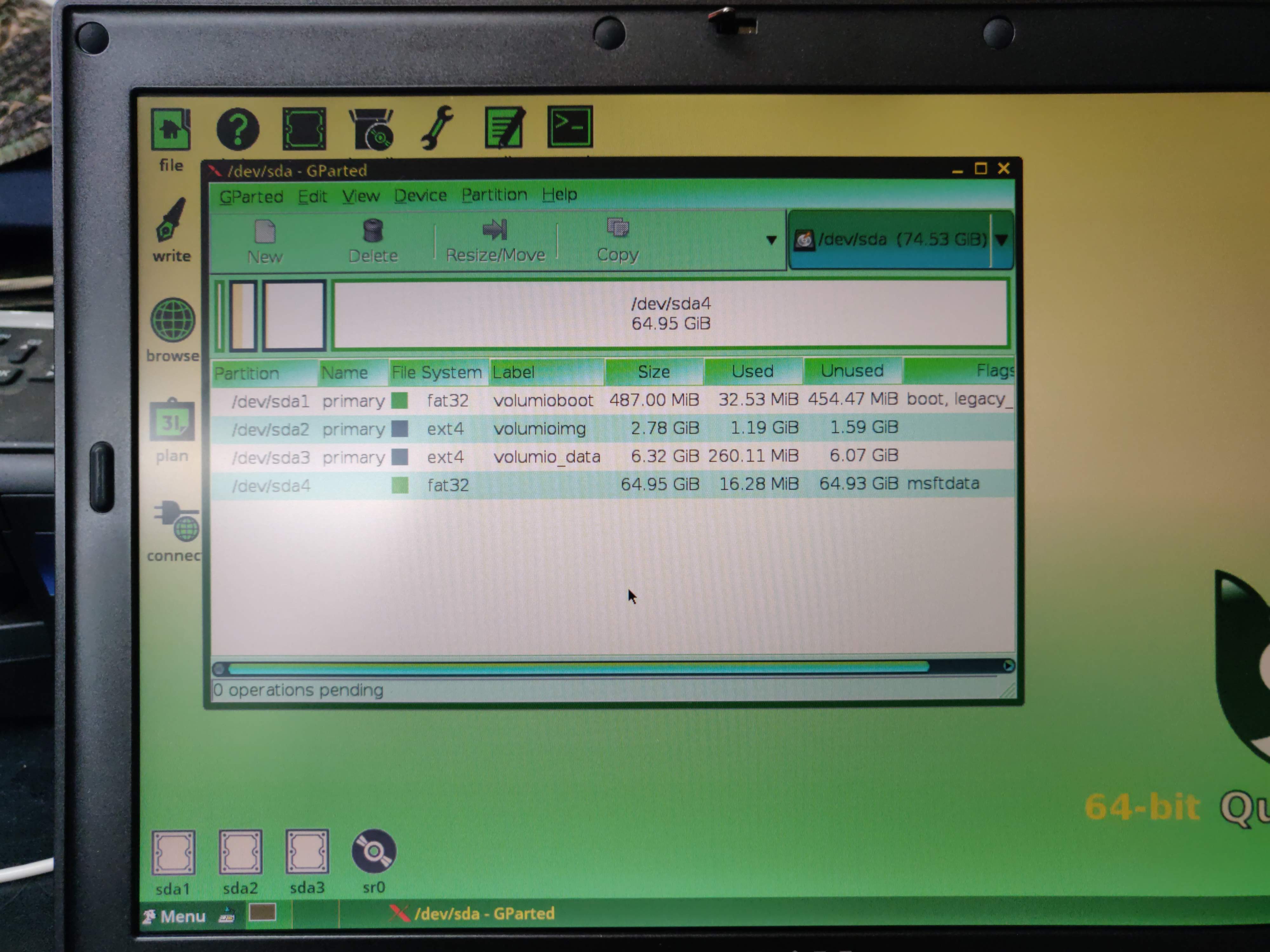
Task: Click the /dev/sda - GParted taskbar entry
Action: pyautogui.click(x=472, y=913)
